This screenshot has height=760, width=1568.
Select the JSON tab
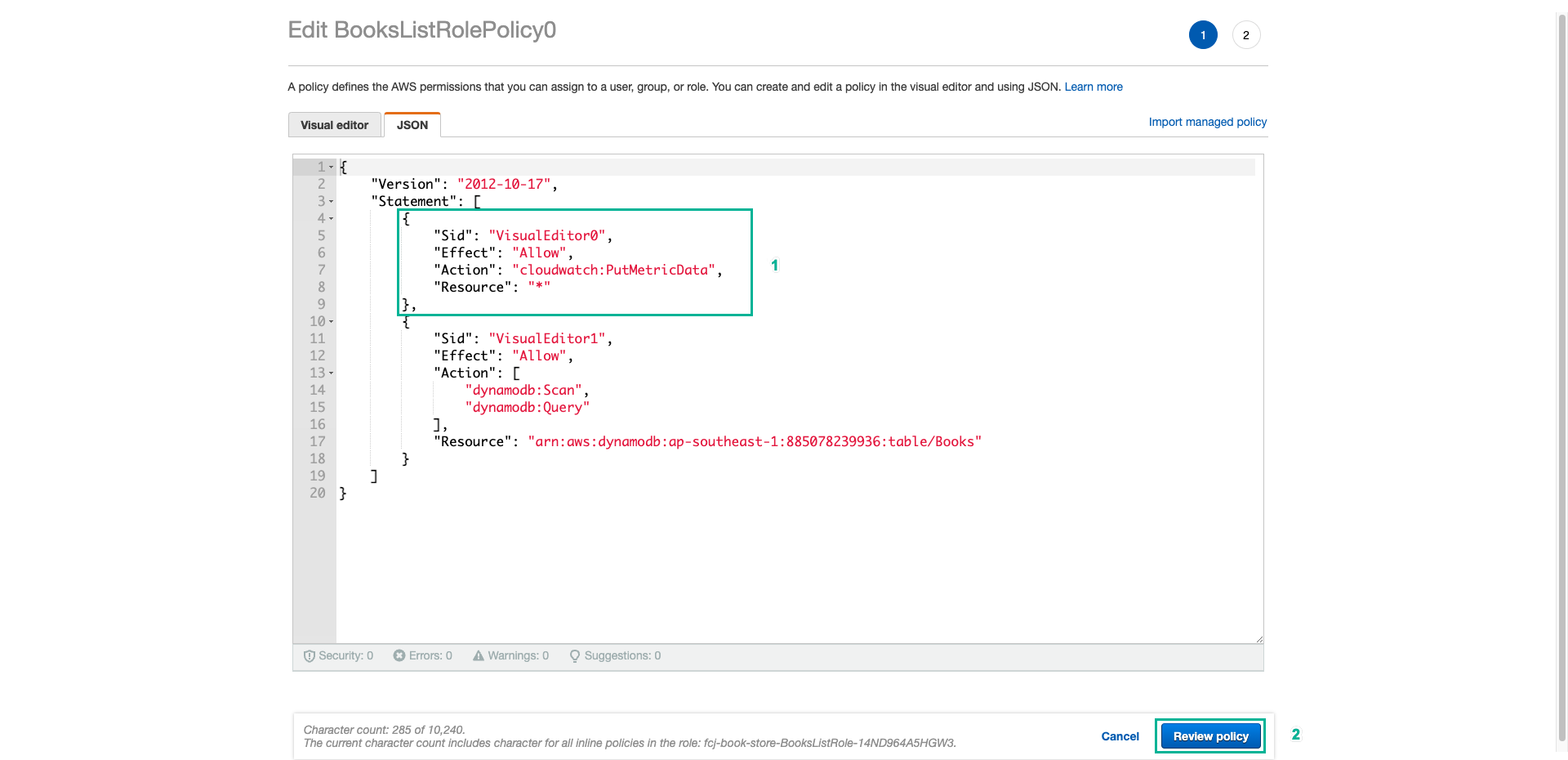click(x=412, y=125)
